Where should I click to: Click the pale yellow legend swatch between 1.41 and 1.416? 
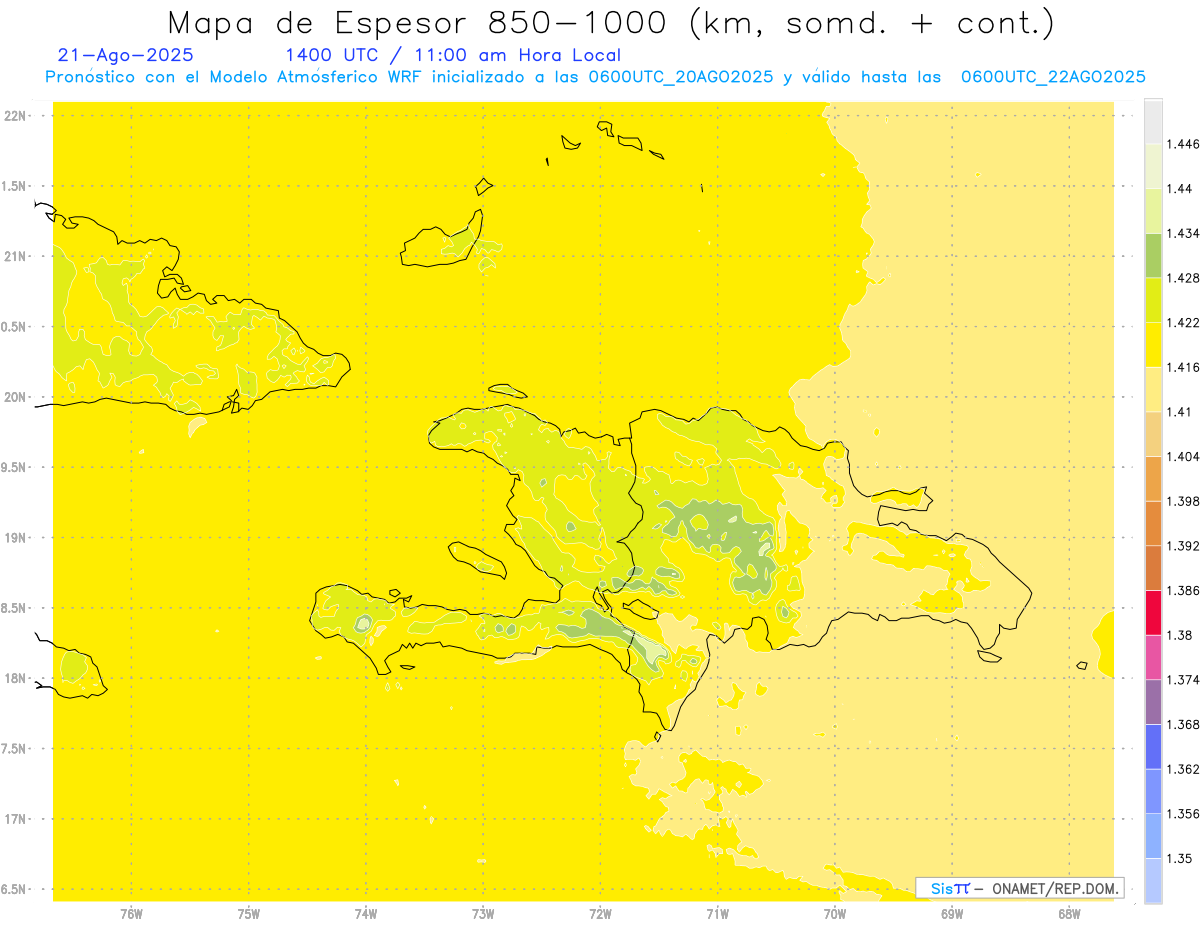[x=1153, y=389]
